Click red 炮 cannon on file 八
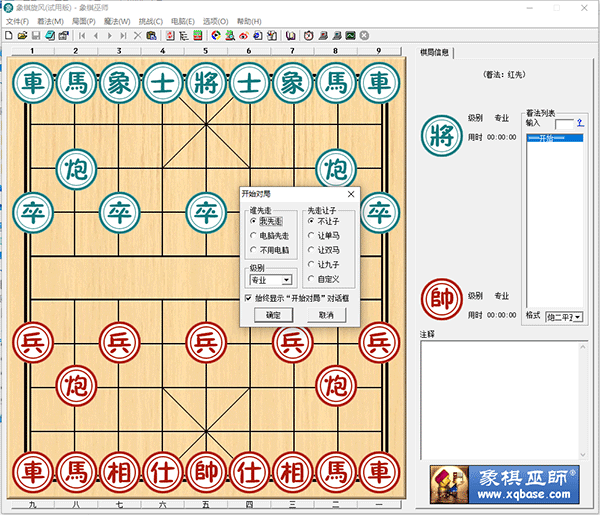Screen dimensions: 600x515 point(76,386)
